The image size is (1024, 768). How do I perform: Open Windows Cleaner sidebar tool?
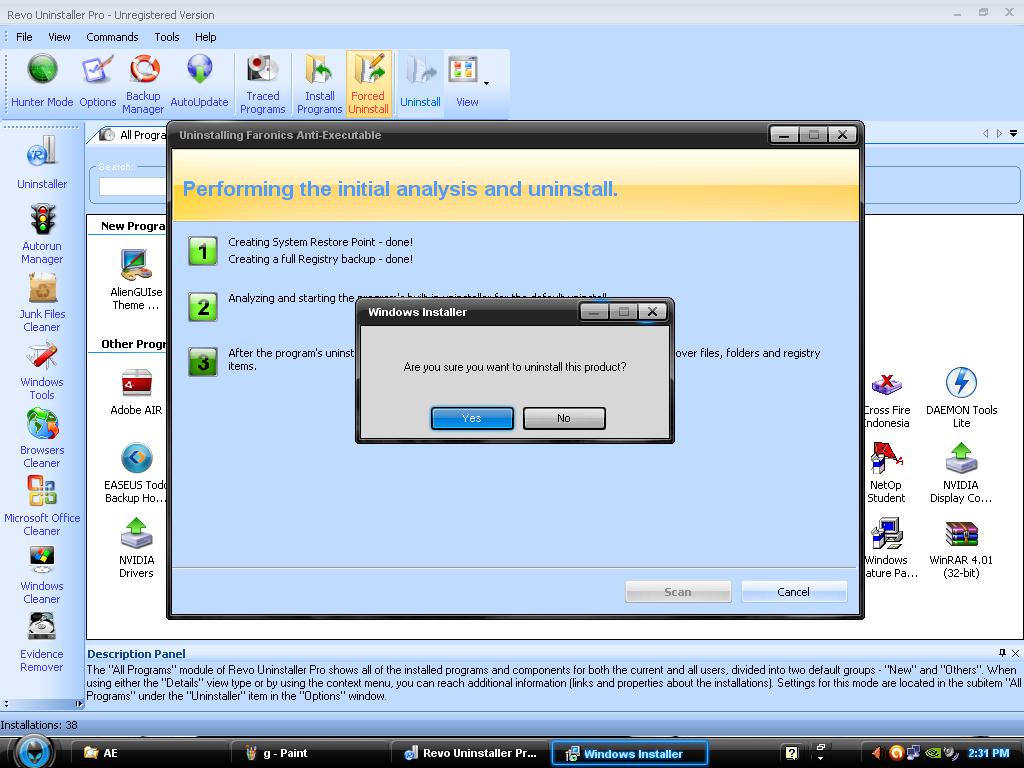click(x=42, y=574)
